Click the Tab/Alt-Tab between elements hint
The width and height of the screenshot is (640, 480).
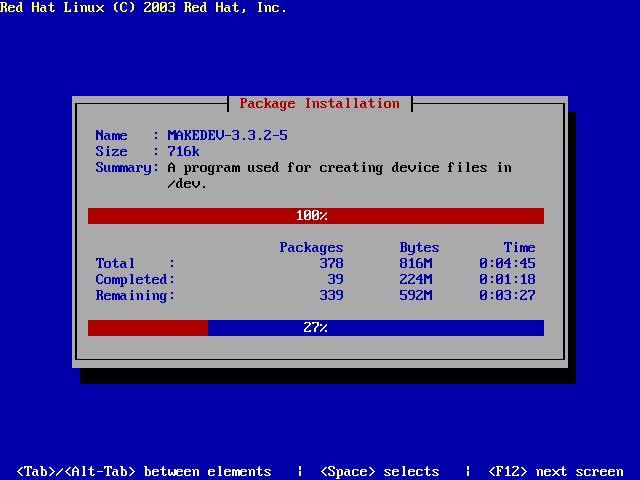144,471
